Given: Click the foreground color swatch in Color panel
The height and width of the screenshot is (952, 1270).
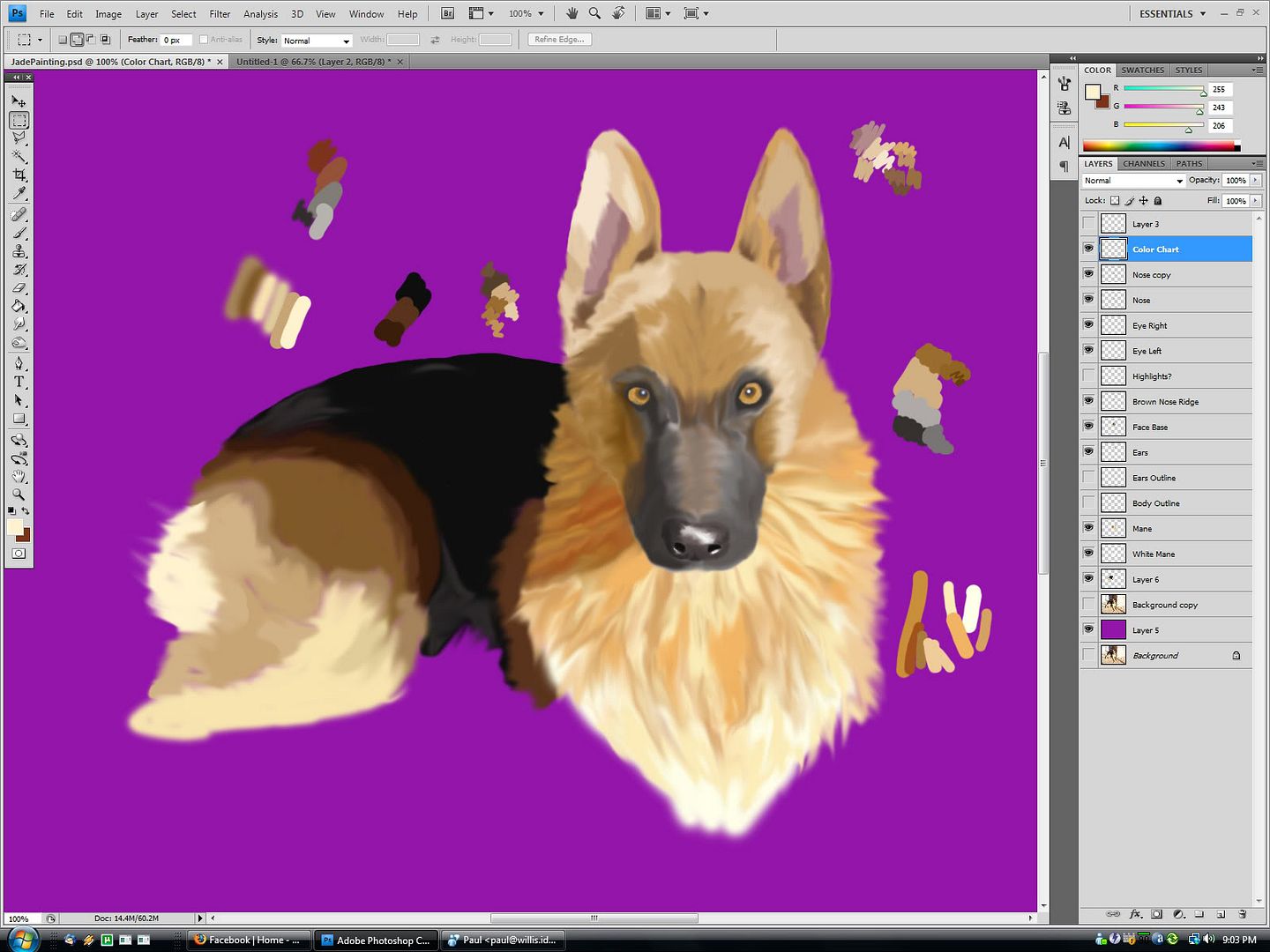Looking at the screenshot, I should click(1093, 92).
